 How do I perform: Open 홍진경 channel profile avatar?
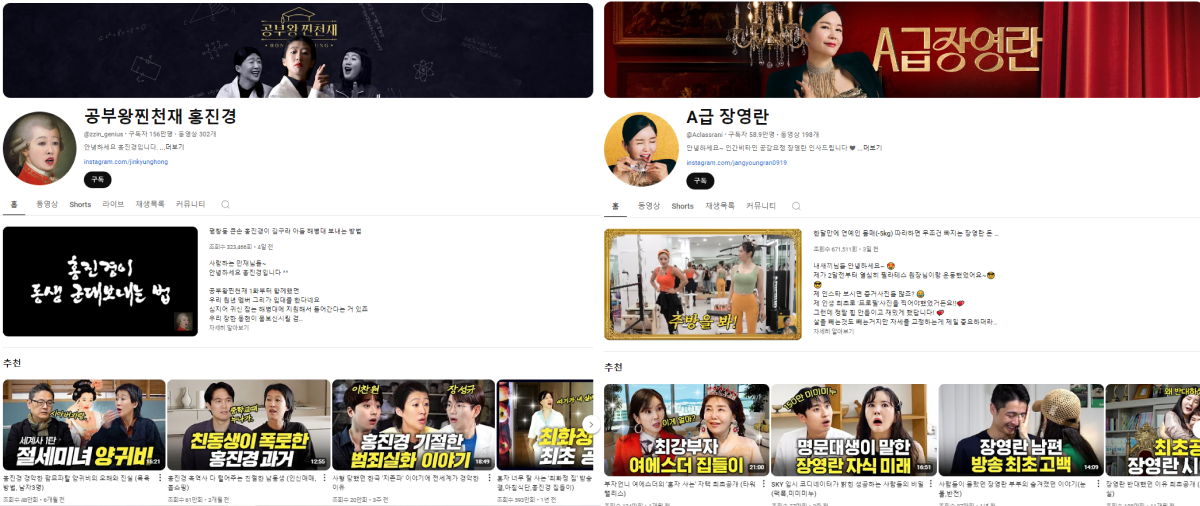pos(40,148)
